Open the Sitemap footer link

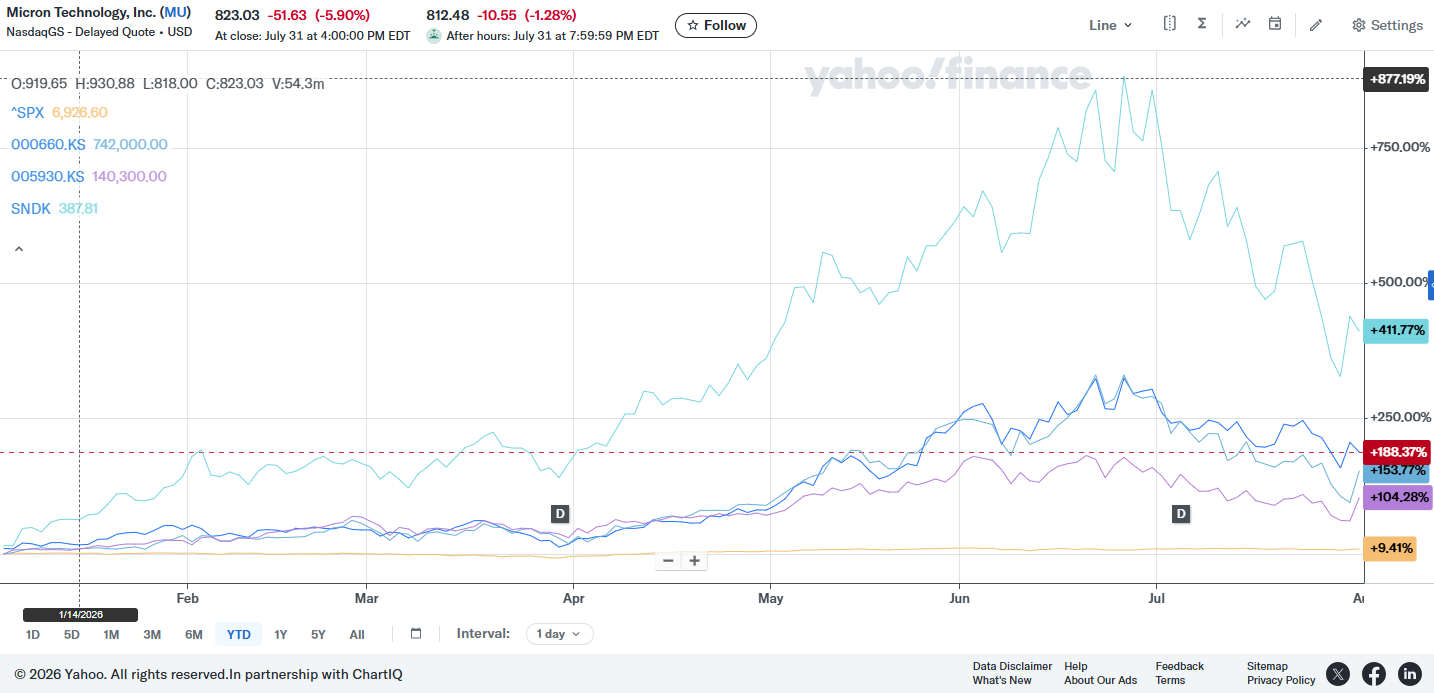point(1267,666)
